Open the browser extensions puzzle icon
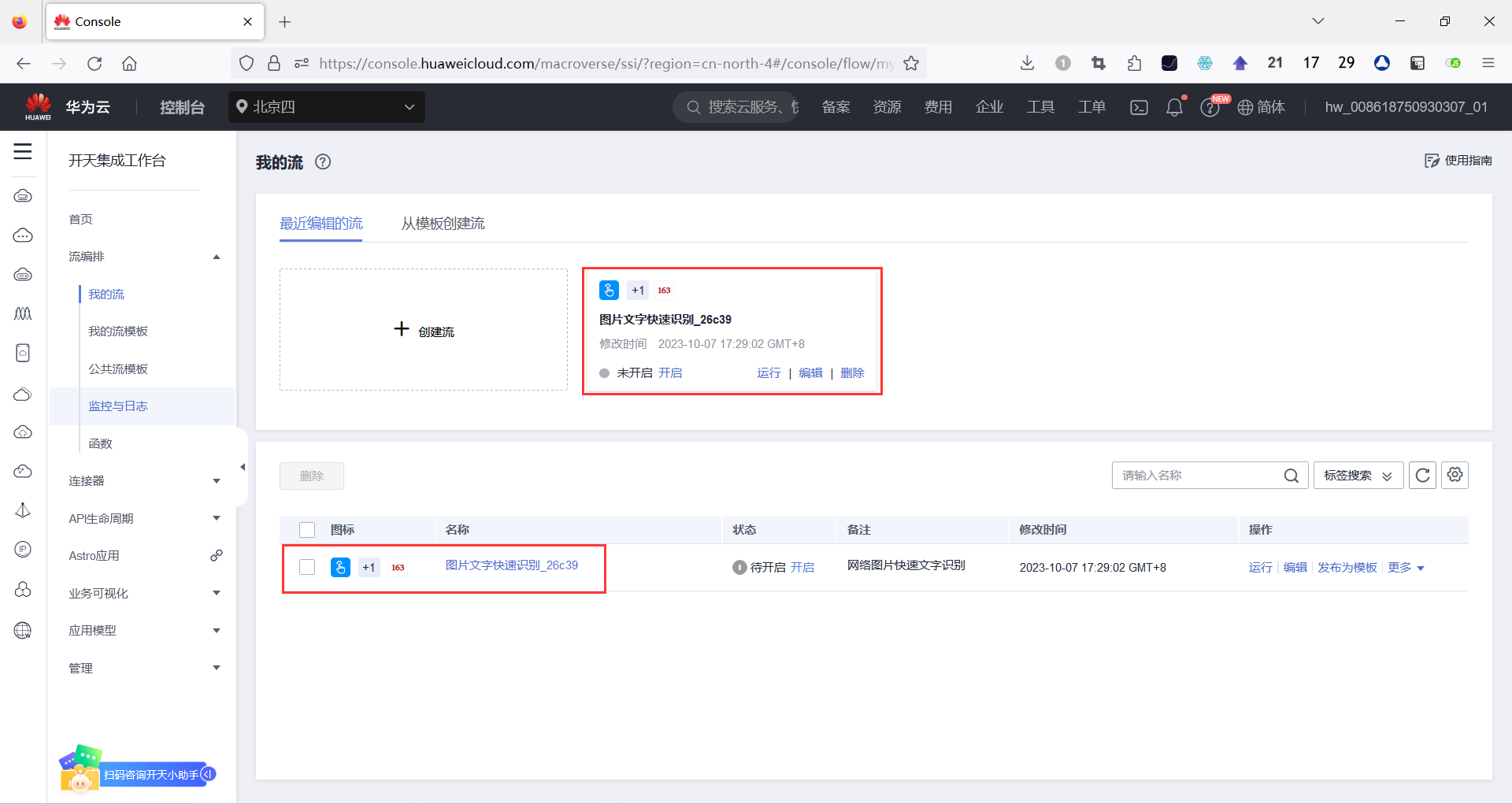Image resolution: width=1512 pixels, height=804 pixels. pyautogui.click(x=1134, y=63)
